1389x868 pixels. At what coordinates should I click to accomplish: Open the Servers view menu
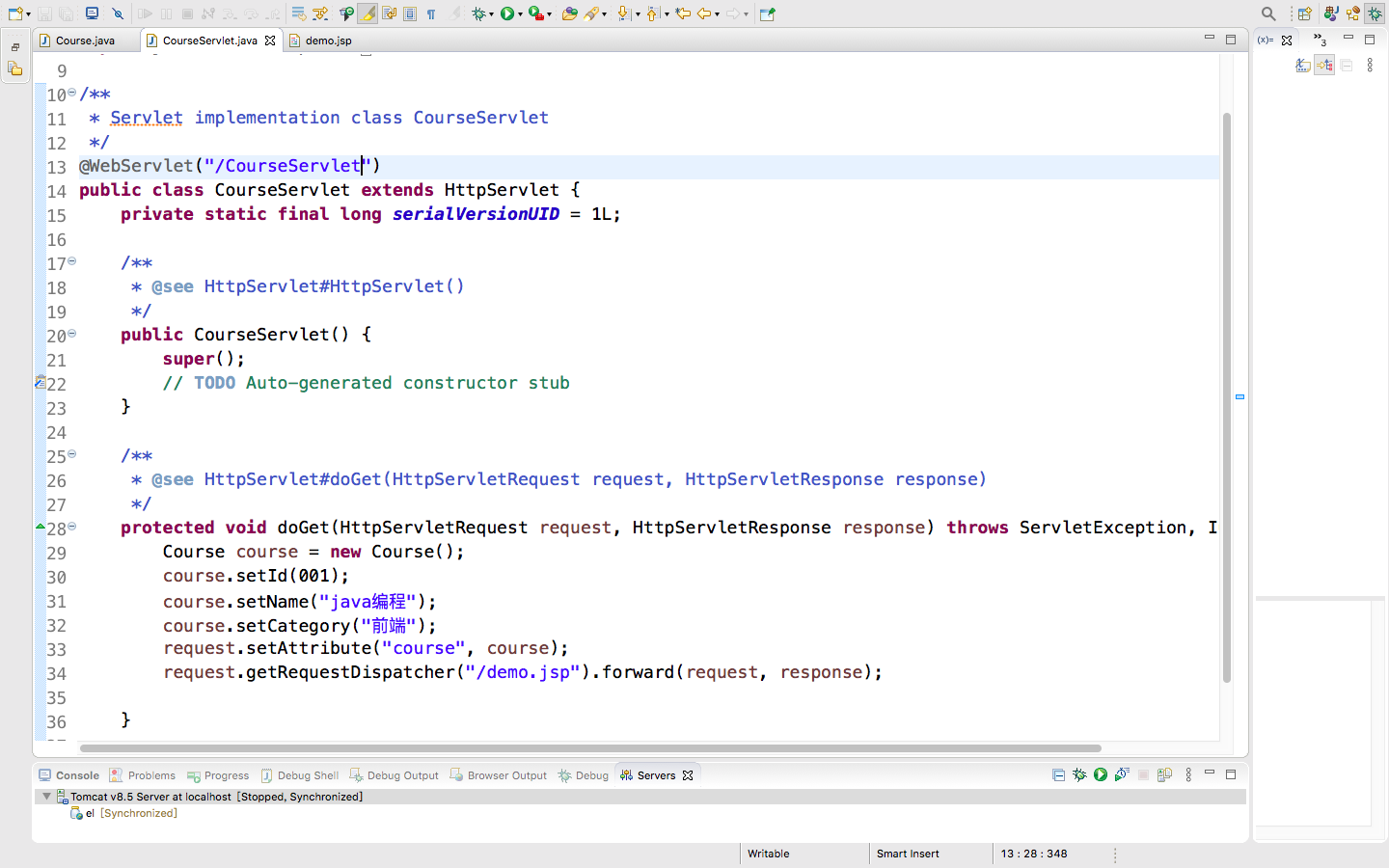(1188, 774)
